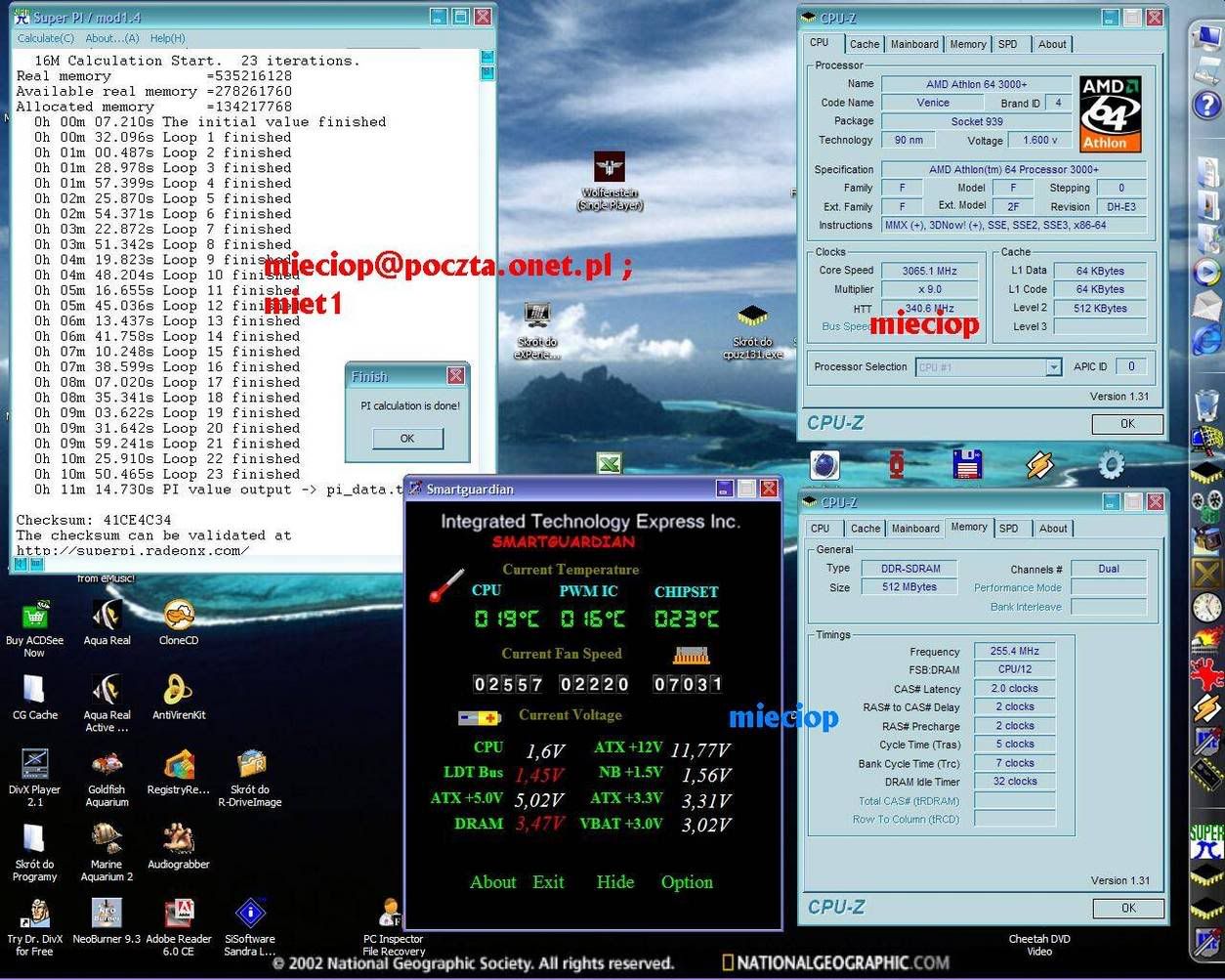
Task: Open the Wolfenstein Single Player desktop icon
Action: click(609, 167)
